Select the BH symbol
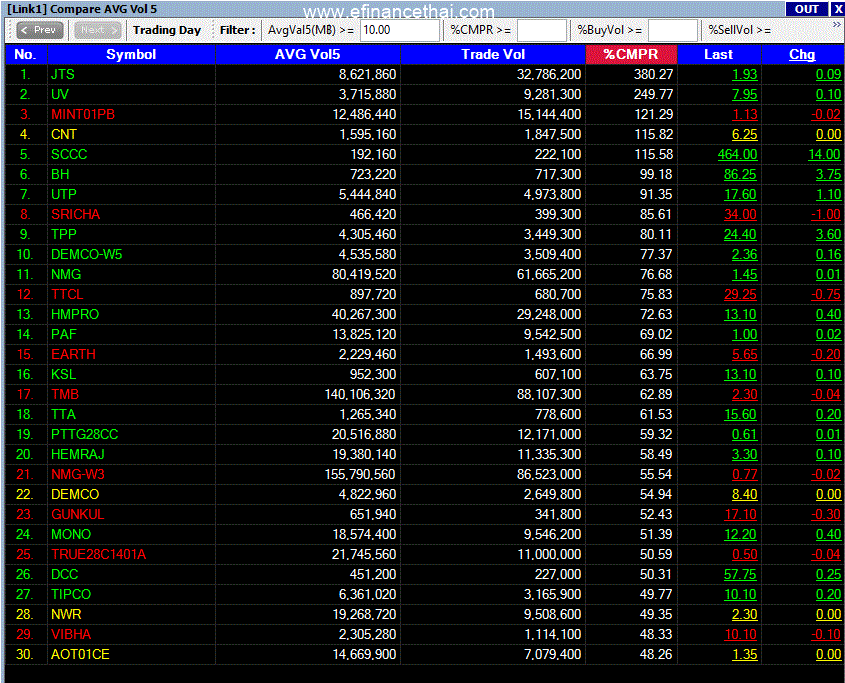 [60, 174]
